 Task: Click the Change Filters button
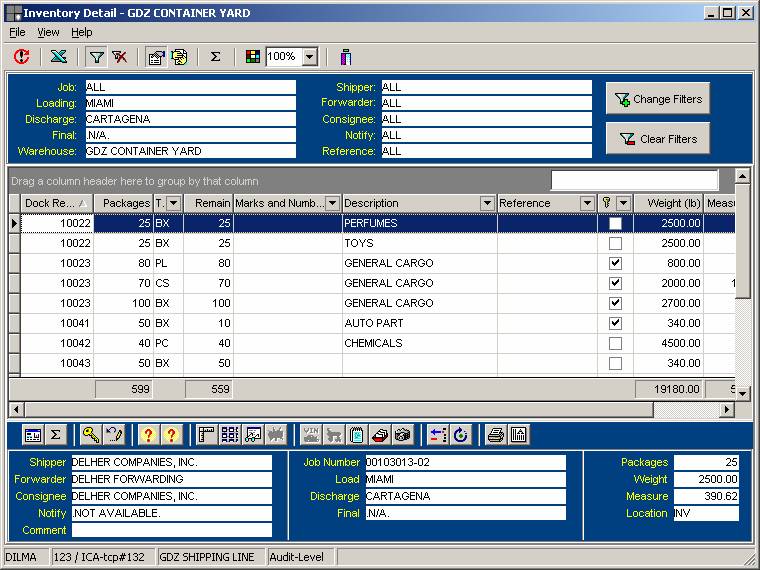657,99
